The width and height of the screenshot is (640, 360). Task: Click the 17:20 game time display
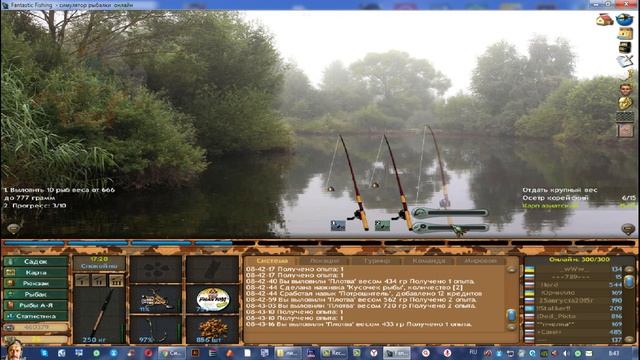99,259
